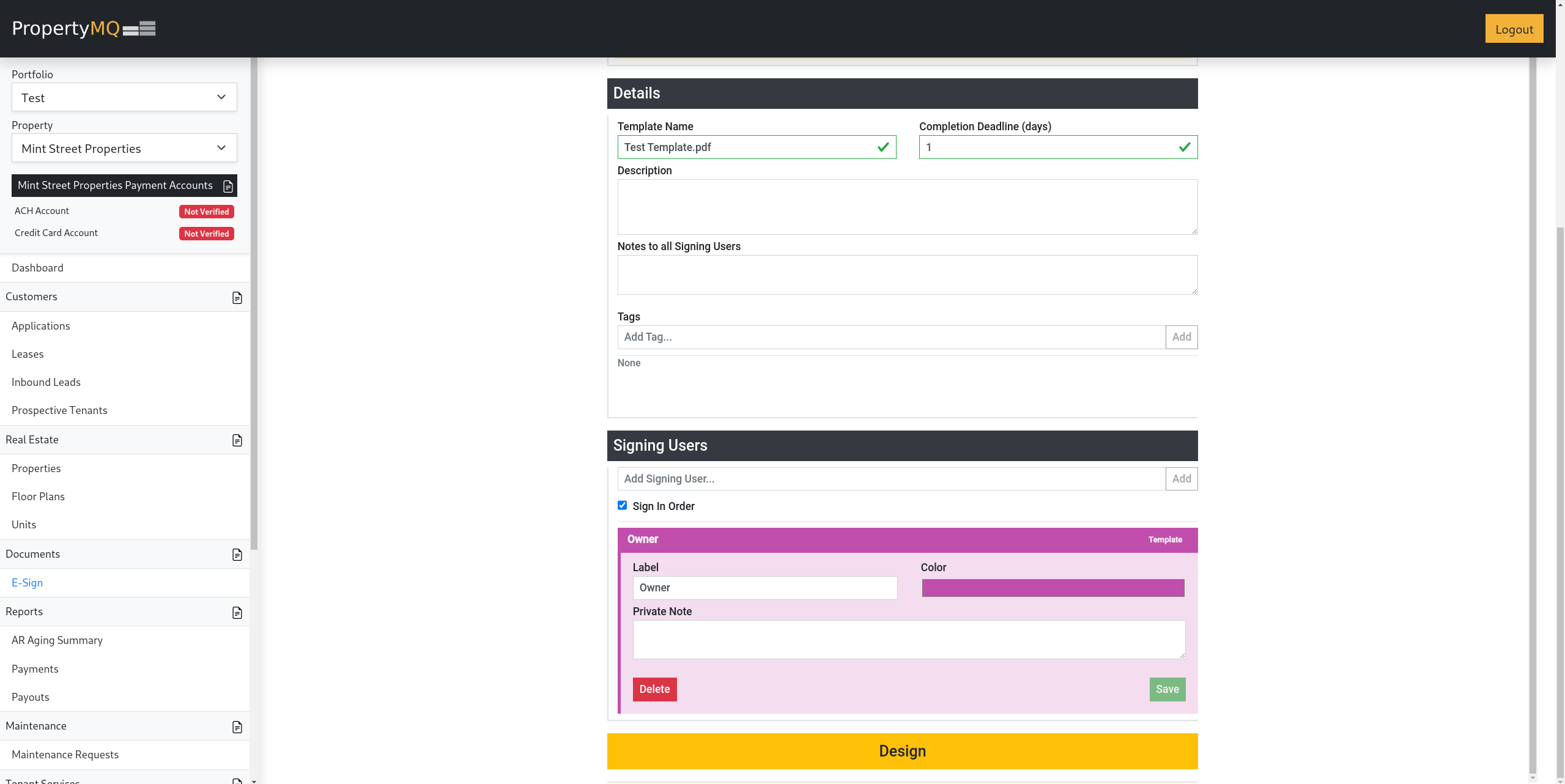Click the red Delete button for Owner
Image resolution: width=1565 pixels, height=784 pixels.
coord(654,689)
